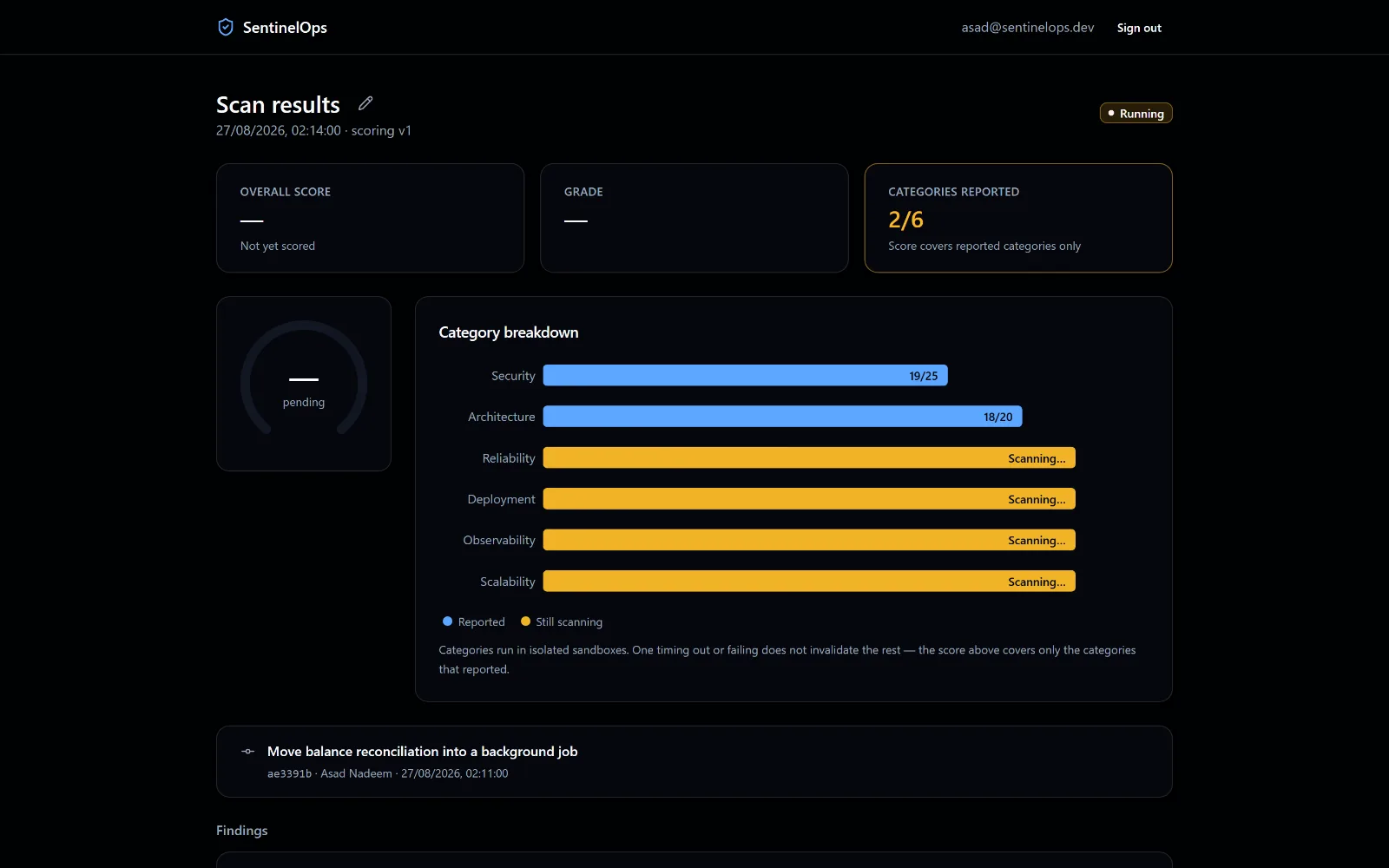Click the Categories Reported 2/6 value
Viewport: 1389px width, 868px height.
pos(905,220)
